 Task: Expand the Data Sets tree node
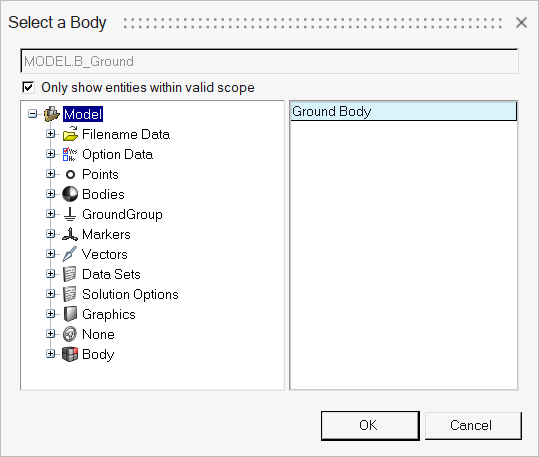coord(51,274)
